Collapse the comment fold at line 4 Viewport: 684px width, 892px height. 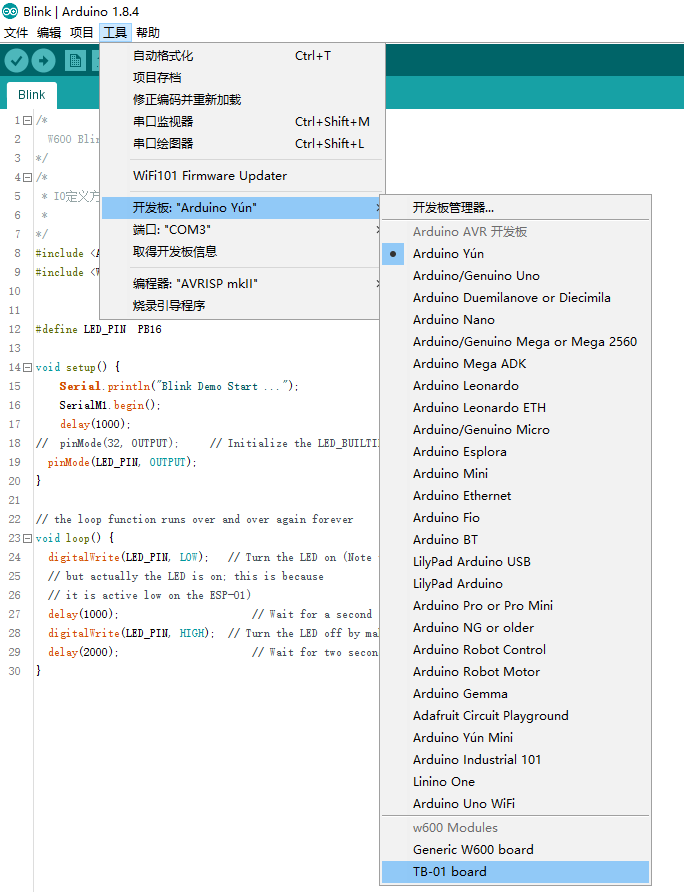[x=27, y=177]
